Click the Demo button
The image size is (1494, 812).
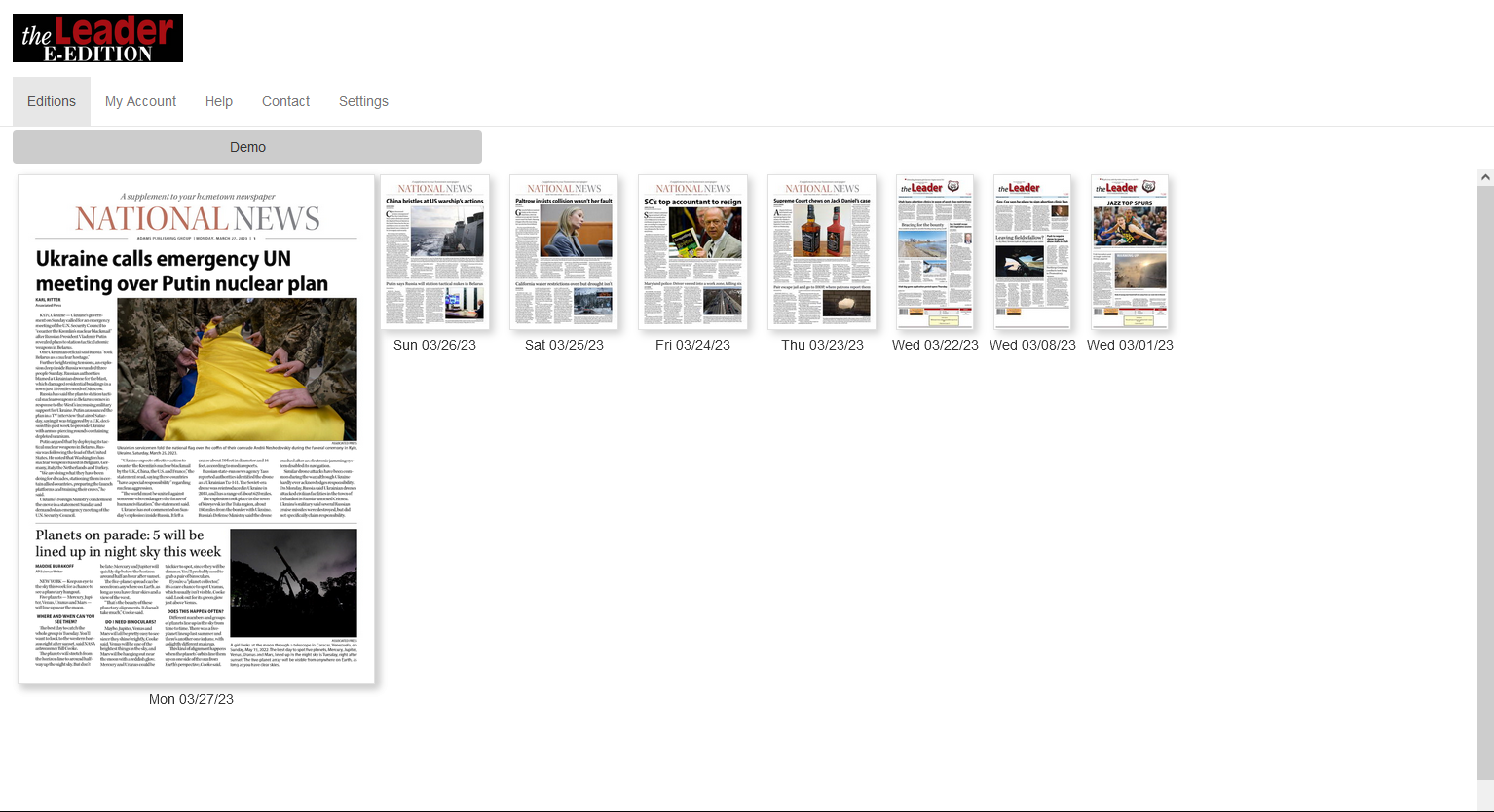pos(247,147)
